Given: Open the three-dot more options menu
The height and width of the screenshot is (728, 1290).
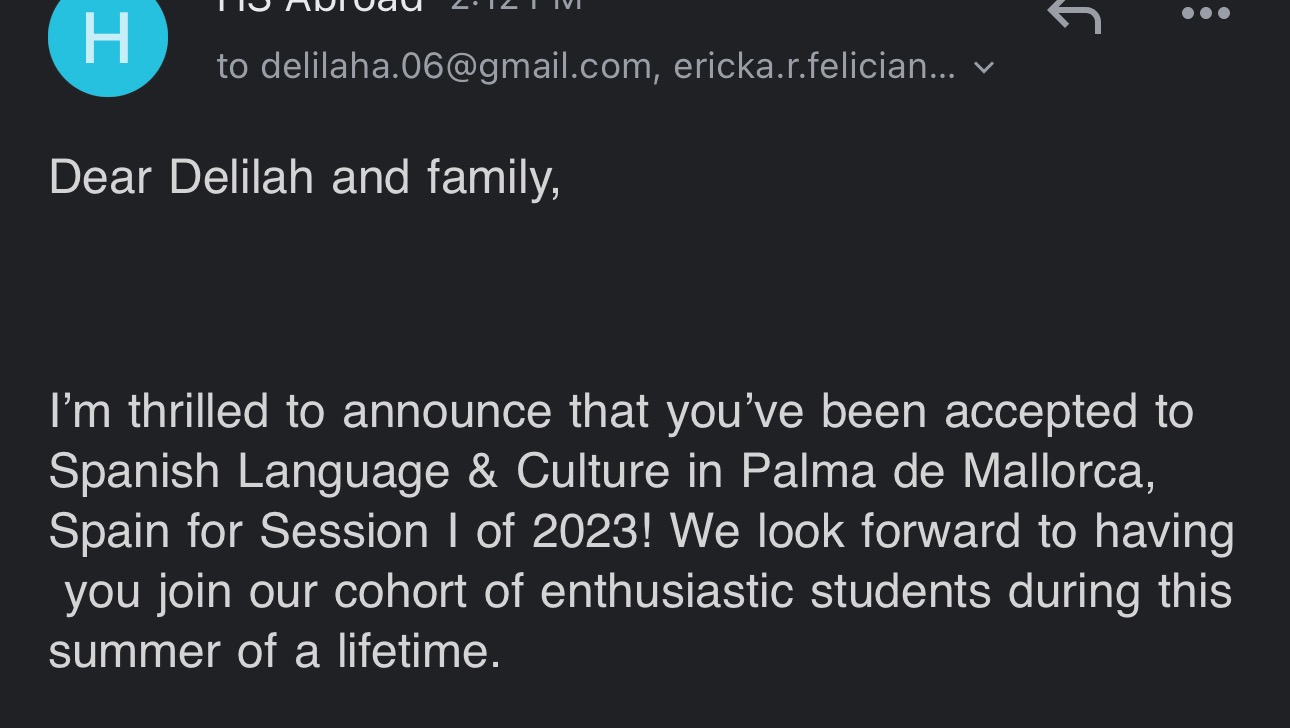Looking at the screenshot, I should [x=1205, y=13].
